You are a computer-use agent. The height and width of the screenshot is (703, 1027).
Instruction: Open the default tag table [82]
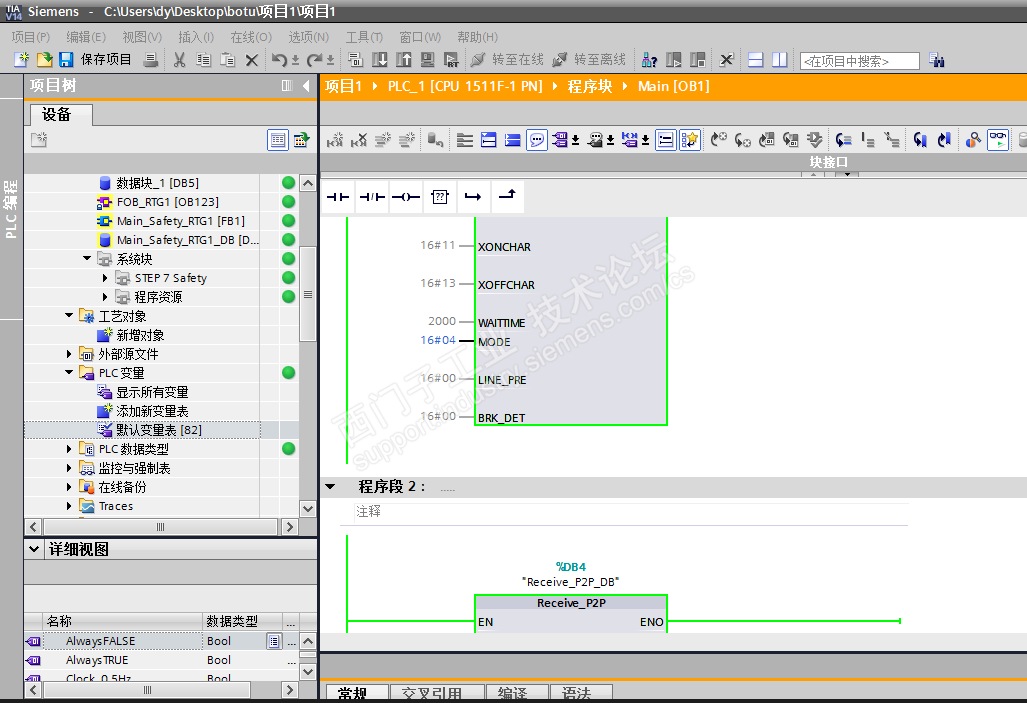(x=156, y=430)
